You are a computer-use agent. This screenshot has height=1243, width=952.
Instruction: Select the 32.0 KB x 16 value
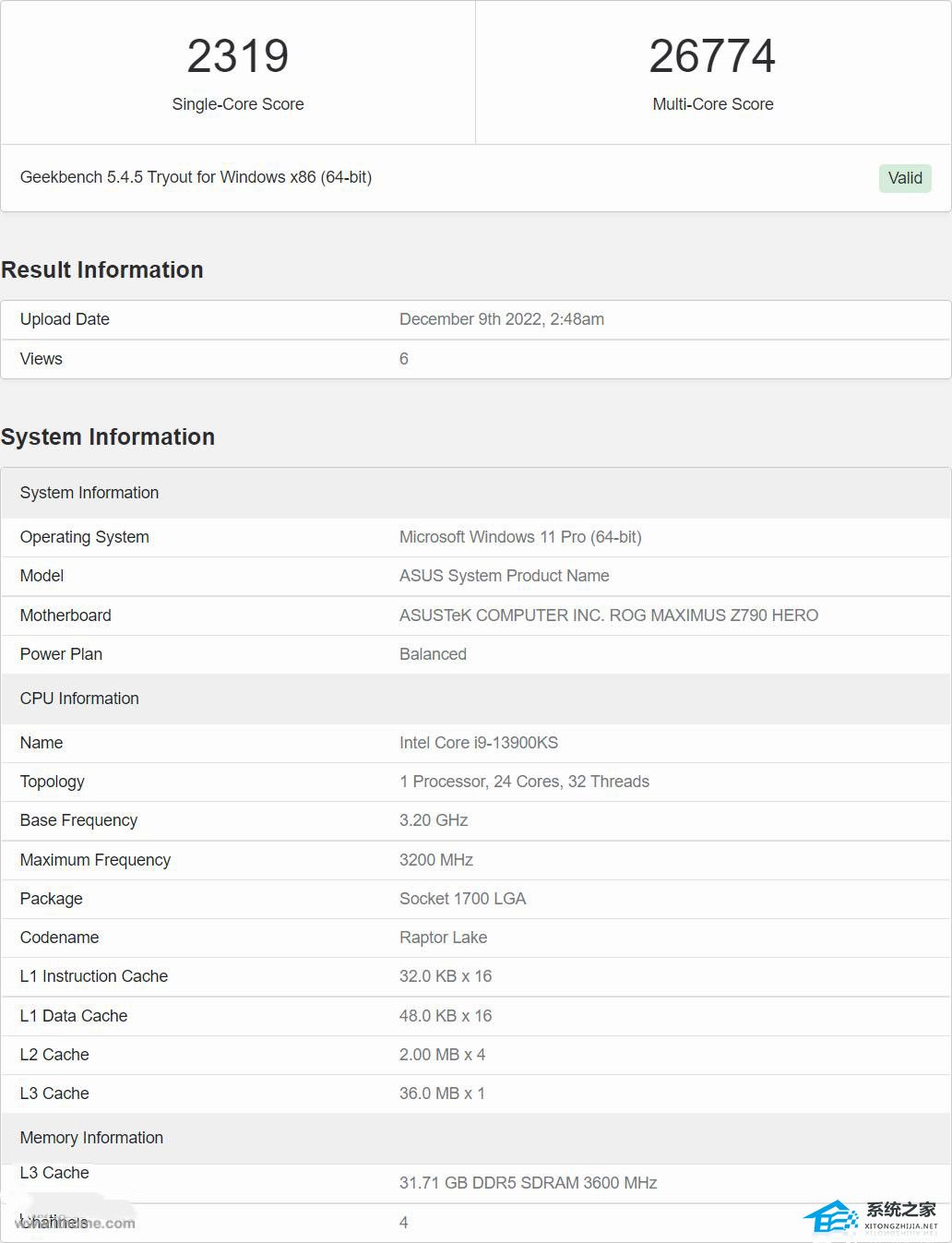pos(446,976)
